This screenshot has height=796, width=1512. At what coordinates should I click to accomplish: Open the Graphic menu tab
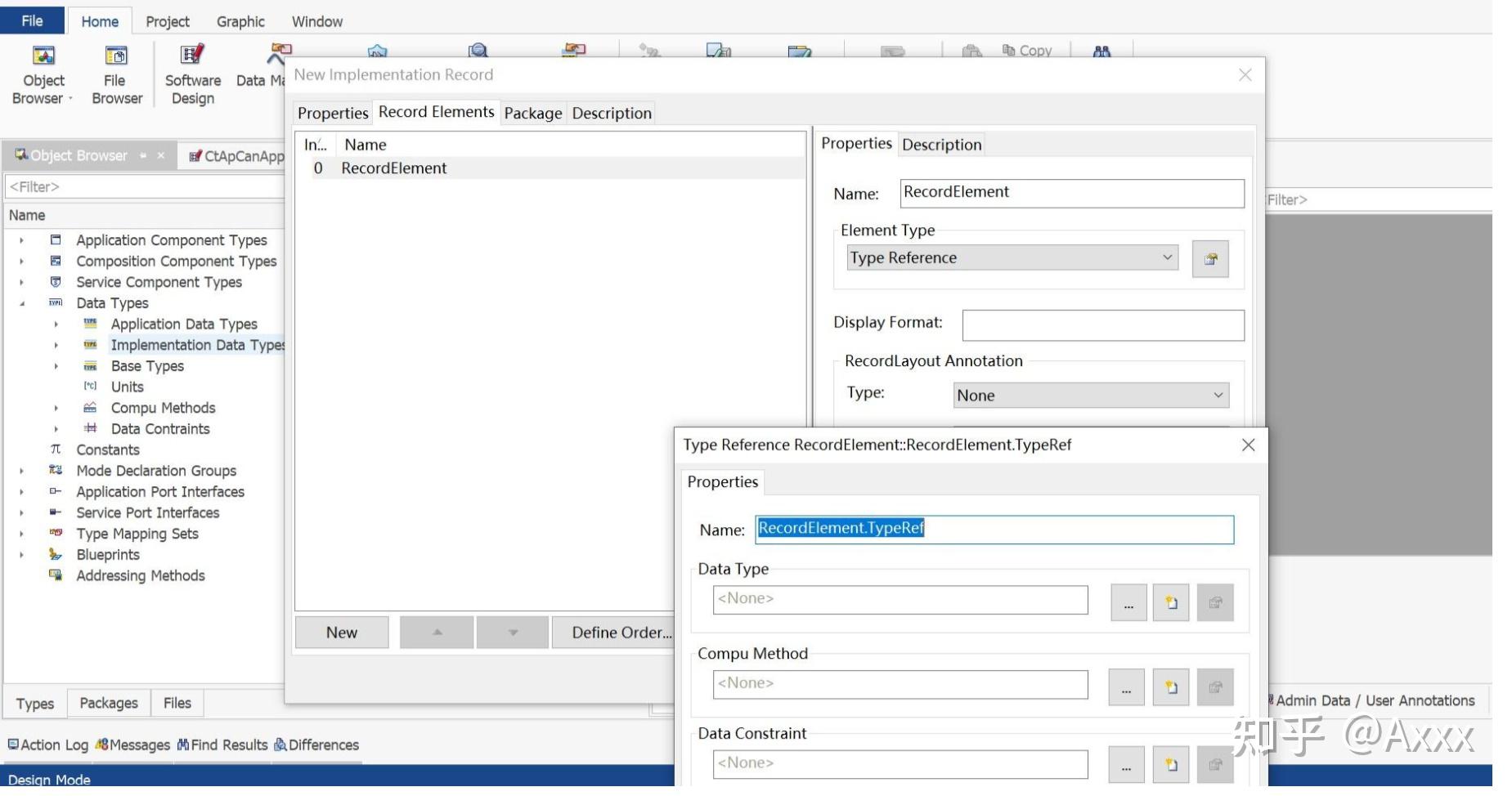240,22
